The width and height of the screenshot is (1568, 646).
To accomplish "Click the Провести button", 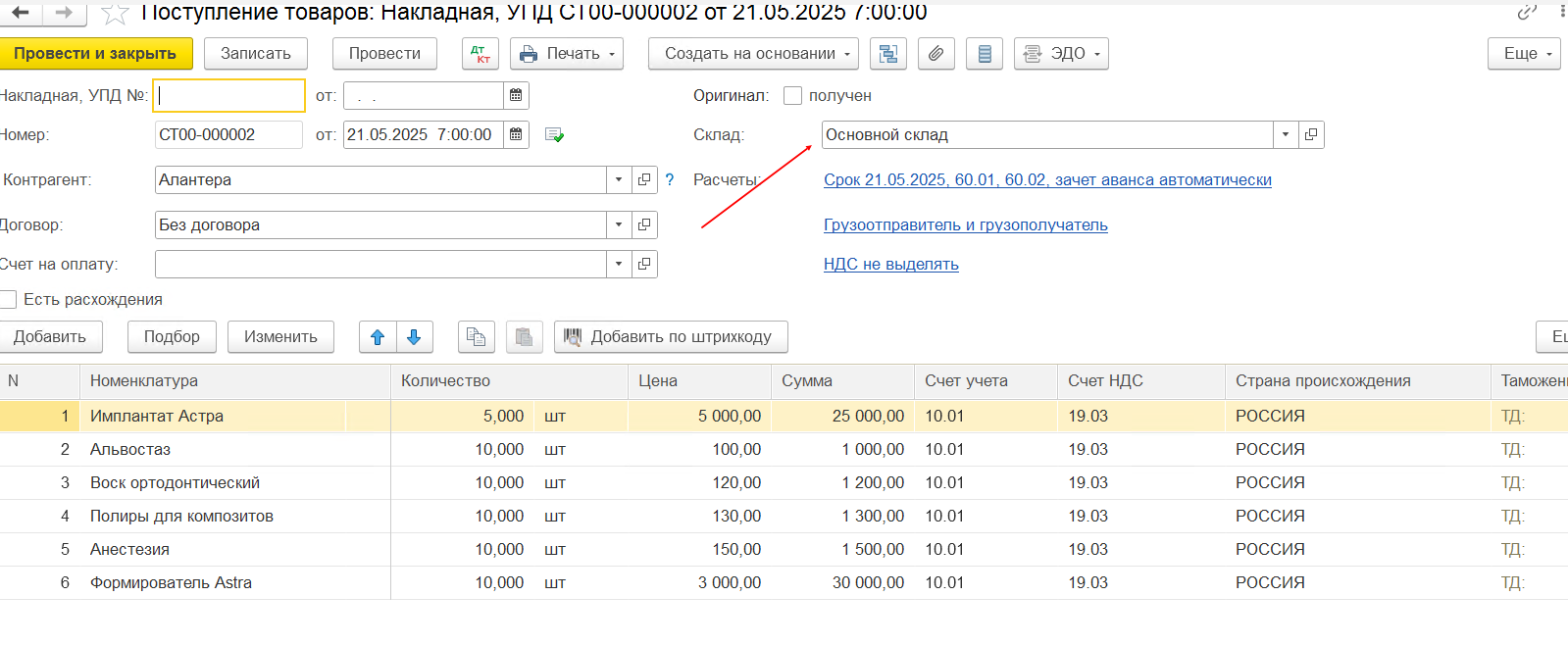I will (x=384, y=54).
